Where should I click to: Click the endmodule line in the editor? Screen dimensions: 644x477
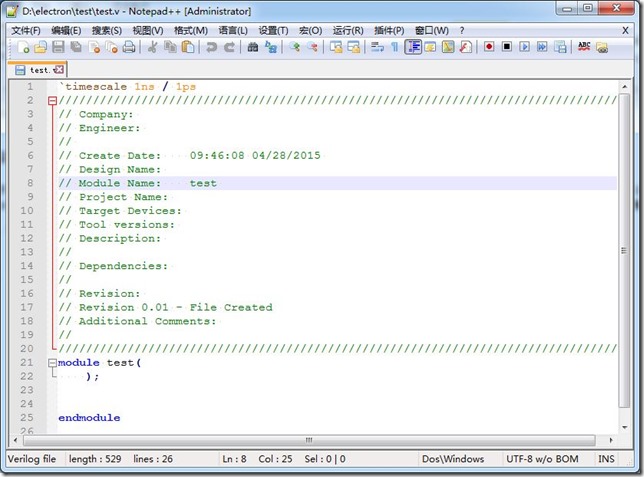pos(89,418)
